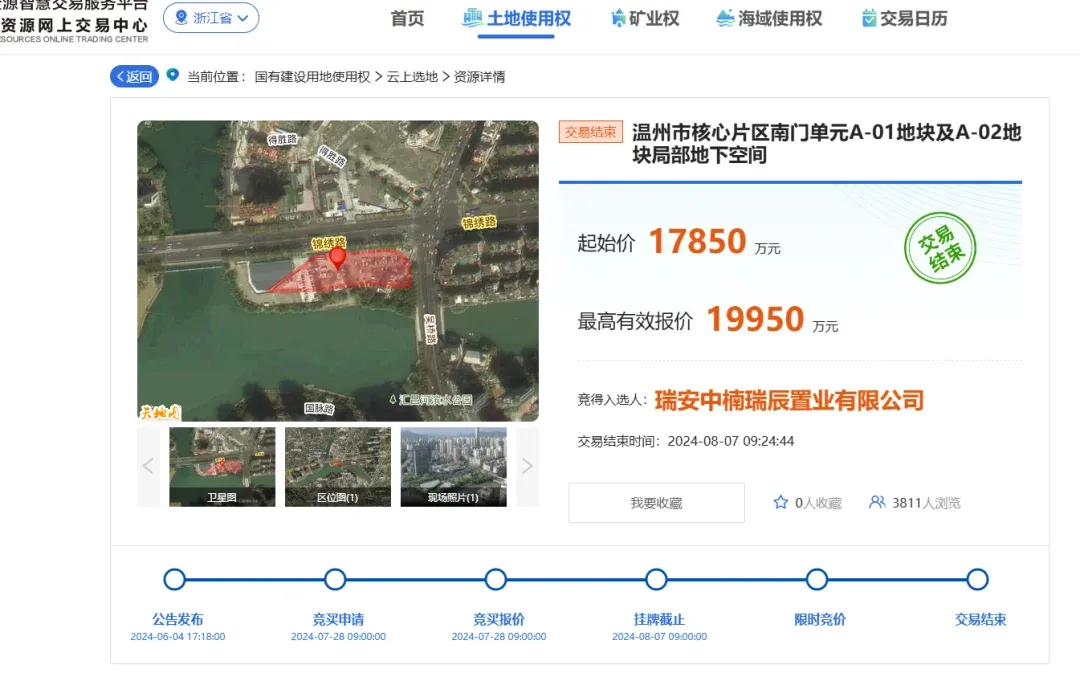Click the red map marker on satellite map
The height and width of the screenshot is (673, 1080).
(x=337, y=258)
